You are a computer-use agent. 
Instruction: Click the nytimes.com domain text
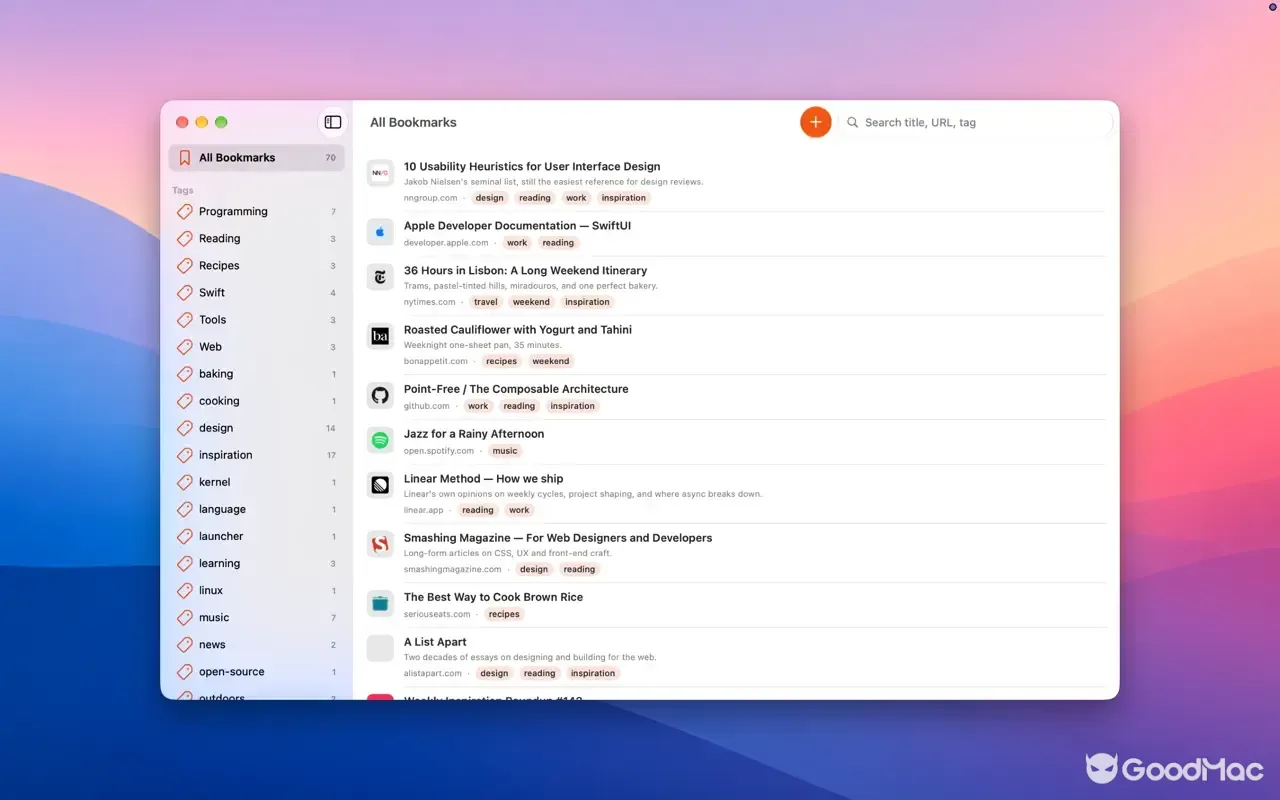(429, 302)
